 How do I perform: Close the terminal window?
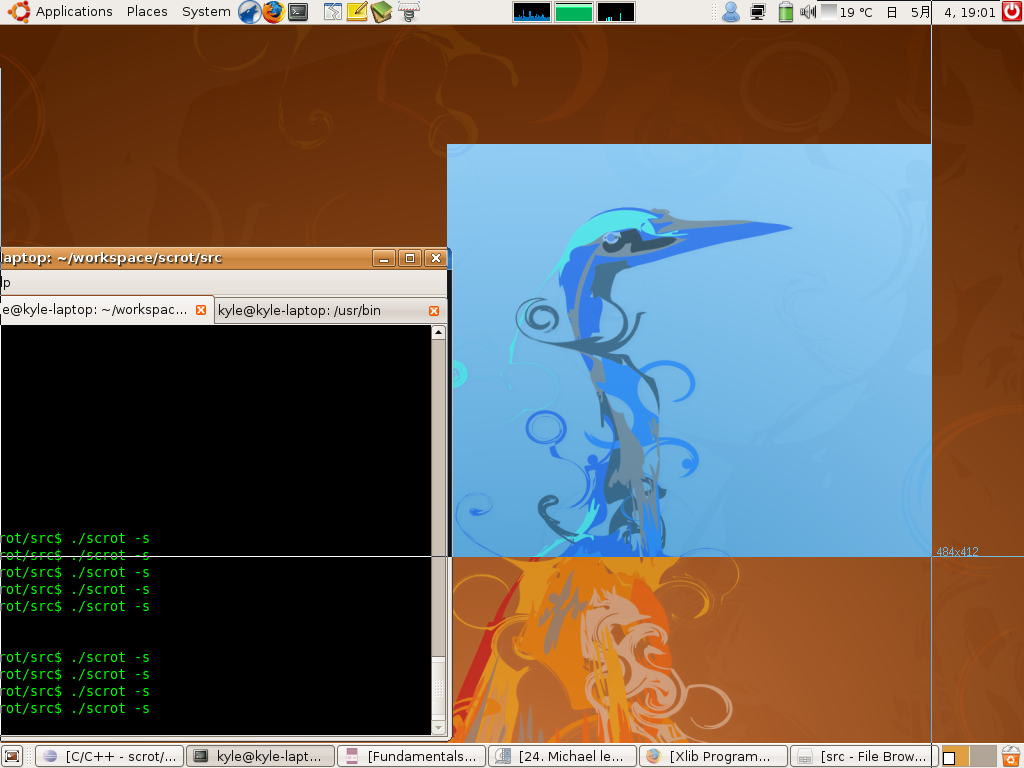point(436,258)
